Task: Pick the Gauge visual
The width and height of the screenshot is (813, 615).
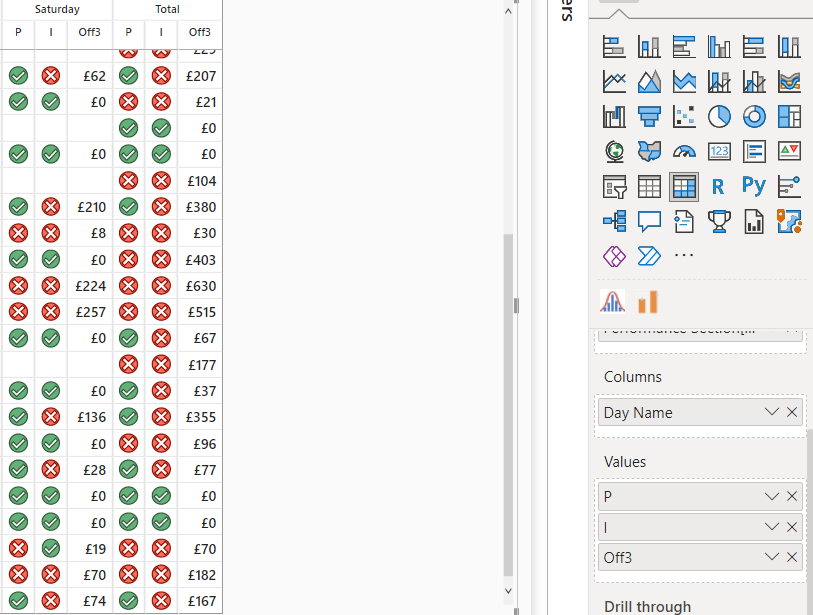Action: 684,151
